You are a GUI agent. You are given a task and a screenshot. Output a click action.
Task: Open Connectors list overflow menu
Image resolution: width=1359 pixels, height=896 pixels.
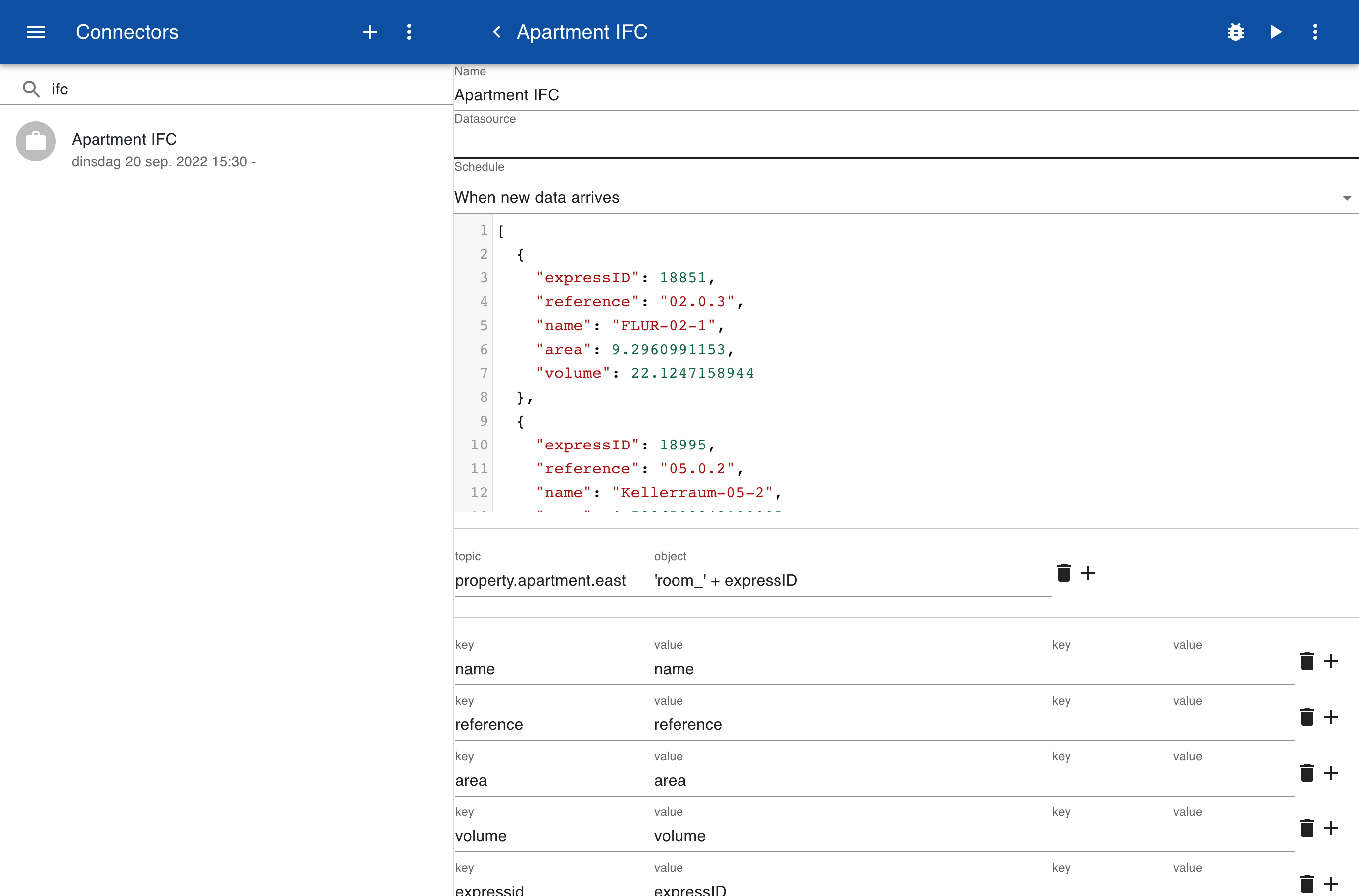(x=409, y=32)
